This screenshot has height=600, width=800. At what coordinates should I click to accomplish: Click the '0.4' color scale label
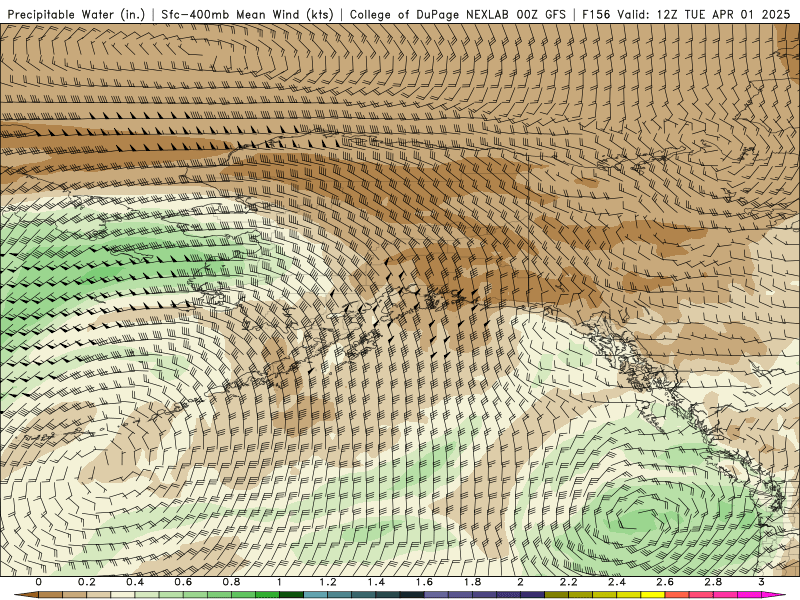tap(135, 582)
